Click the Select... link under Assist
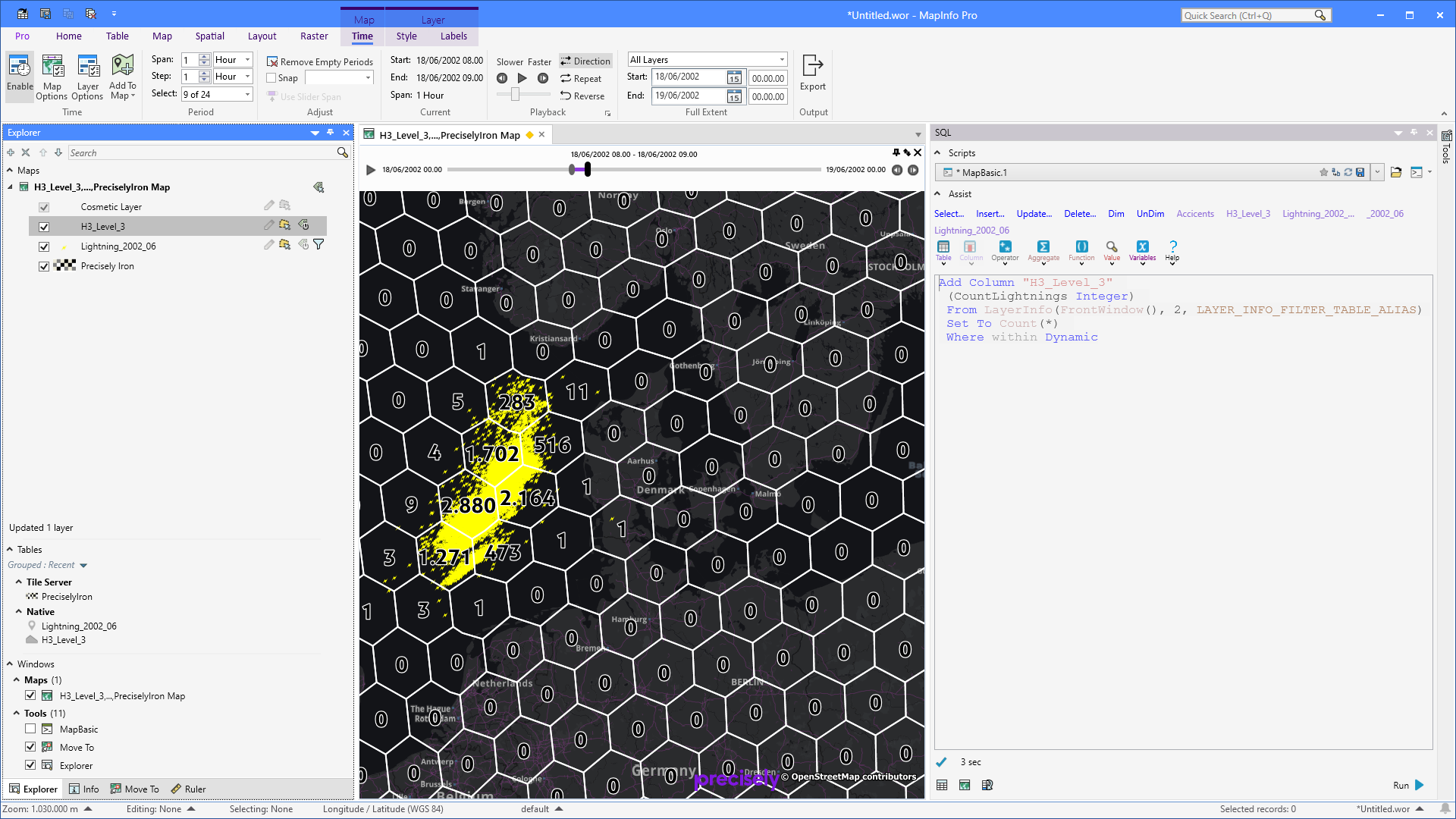This screenshot has height=819, width=1456. click(949, 214)
